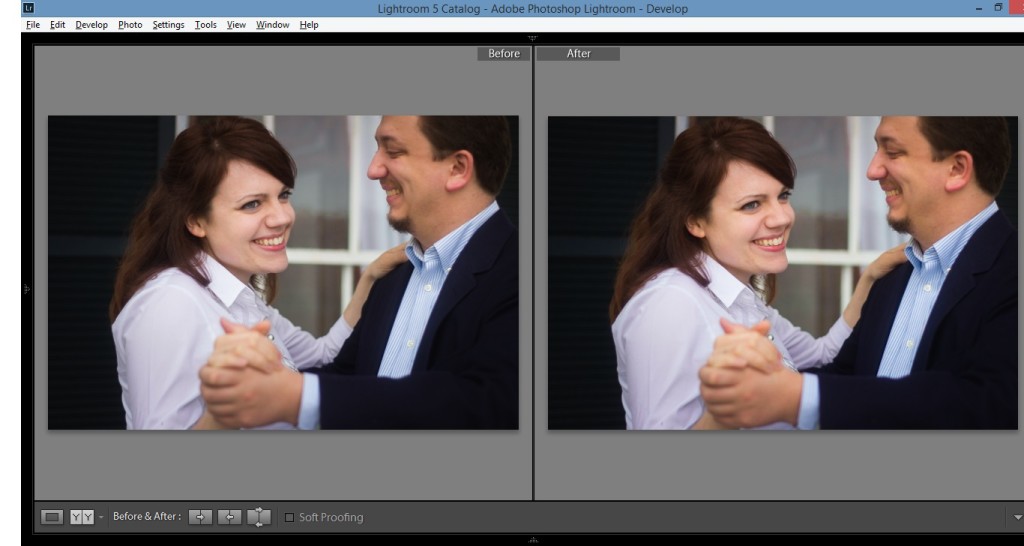Viewport: 1024px width, 546px height.
Task: Click the After photo preview
Action: 782,272
